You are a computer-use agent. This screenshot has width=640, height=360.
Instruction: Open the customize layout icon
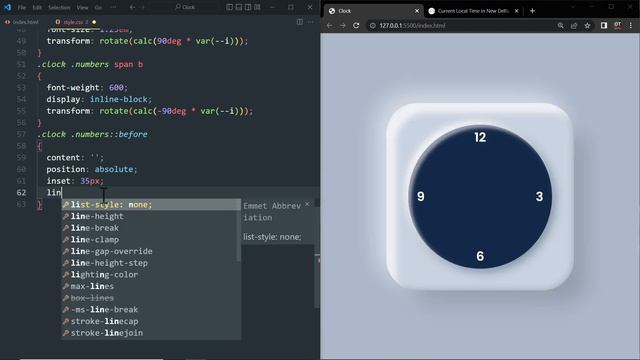(258, 7)
